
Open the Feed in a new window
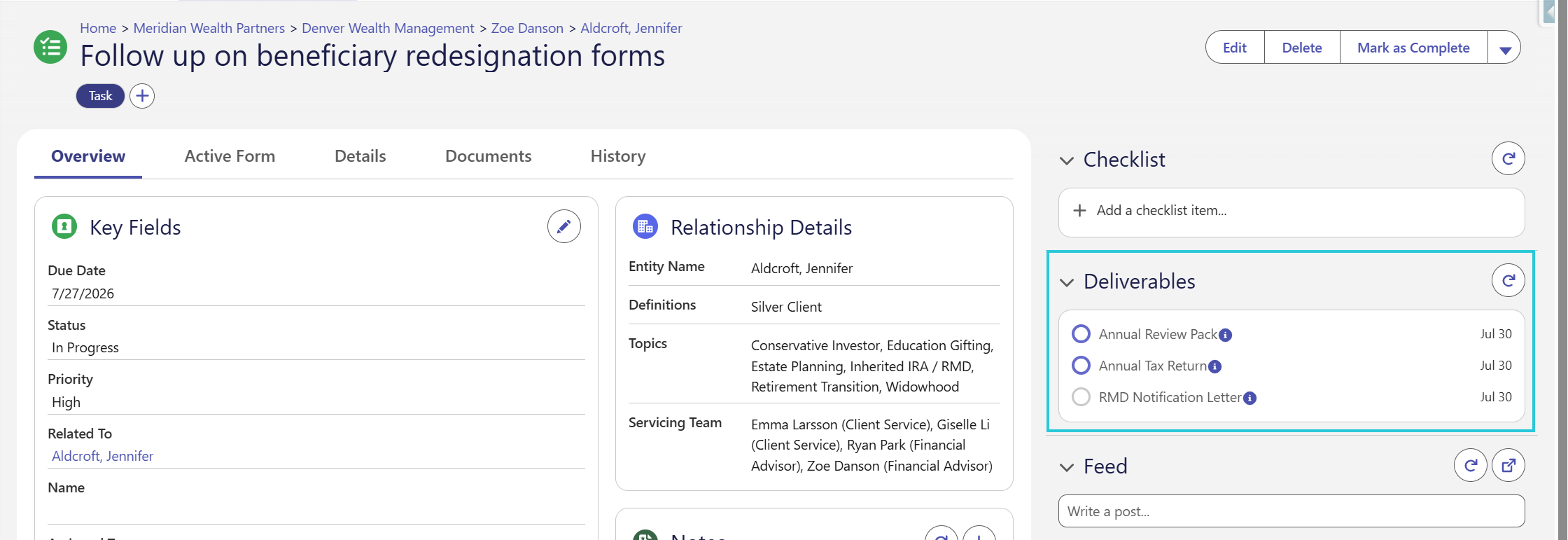(1508, 466)
